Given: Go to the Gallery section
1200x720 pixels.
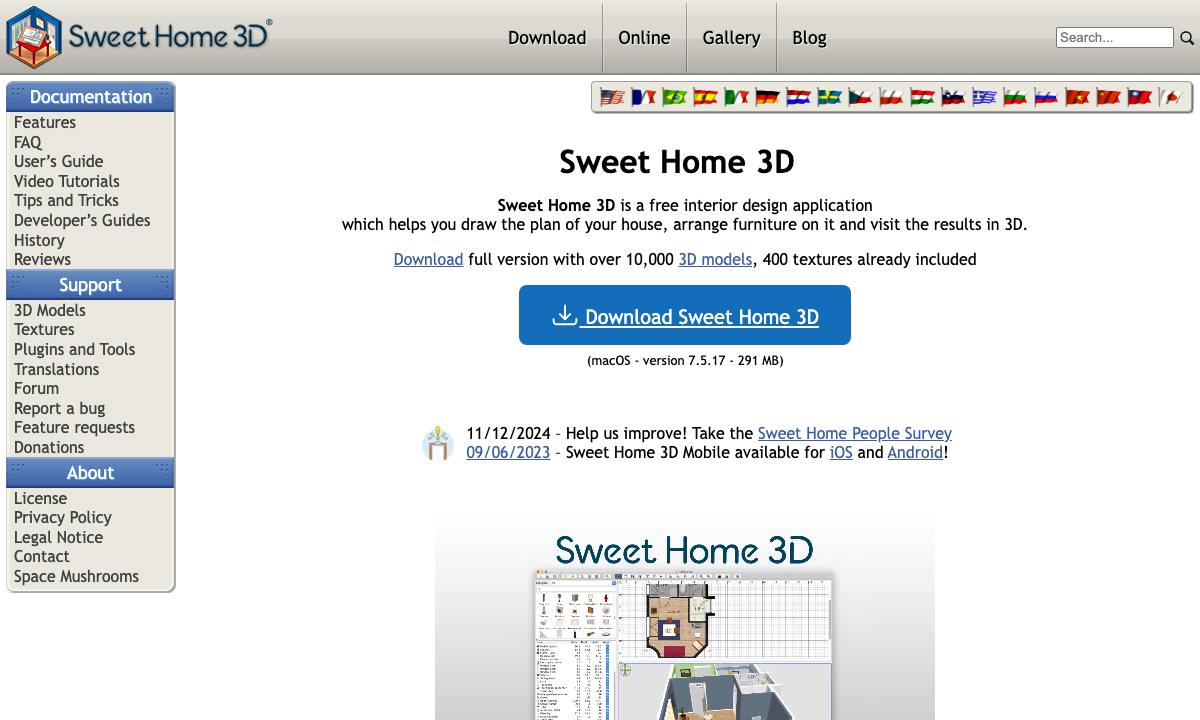Looking at the screenshot, I should pos(731,37).
